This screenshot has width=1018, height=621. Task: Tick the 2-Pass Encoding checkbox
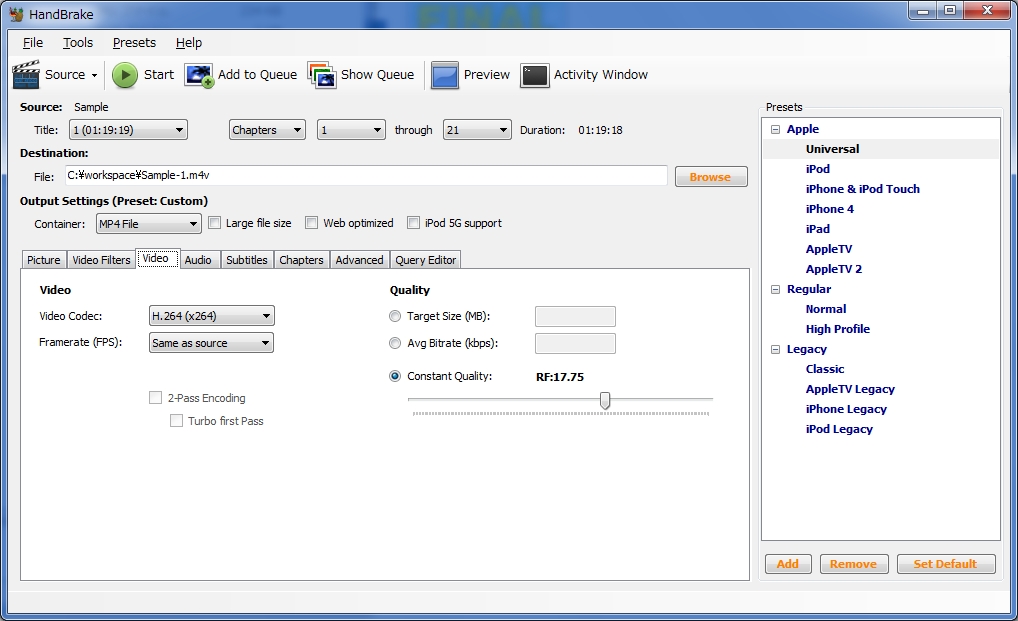155,397
